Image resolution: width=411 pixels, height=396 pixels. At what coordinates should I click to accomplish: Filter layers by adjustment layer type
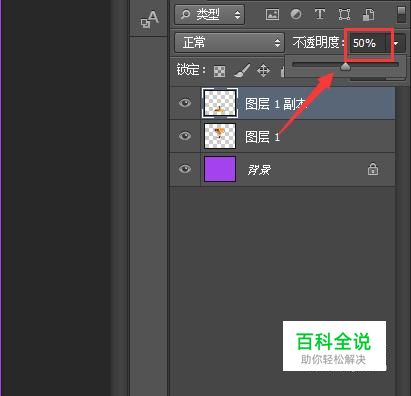tap(296, 14)
